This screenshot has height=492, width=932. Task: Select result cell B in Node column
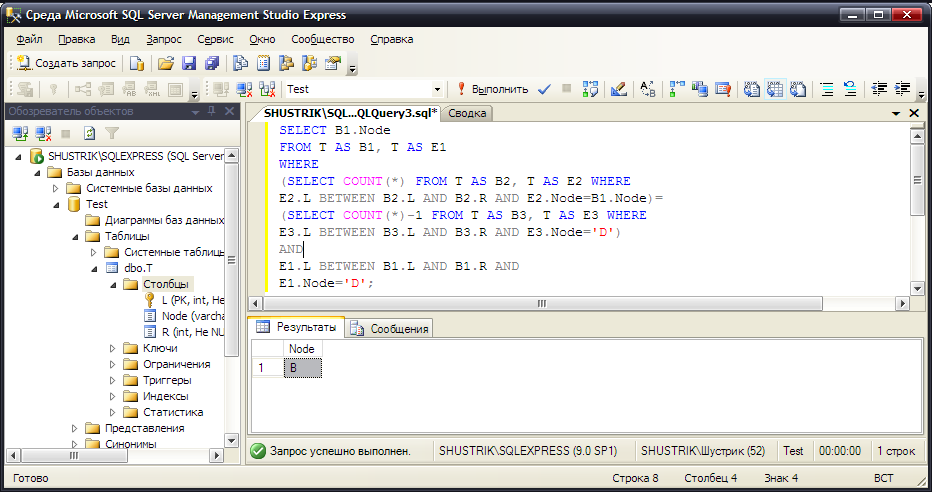click(303, 368)
